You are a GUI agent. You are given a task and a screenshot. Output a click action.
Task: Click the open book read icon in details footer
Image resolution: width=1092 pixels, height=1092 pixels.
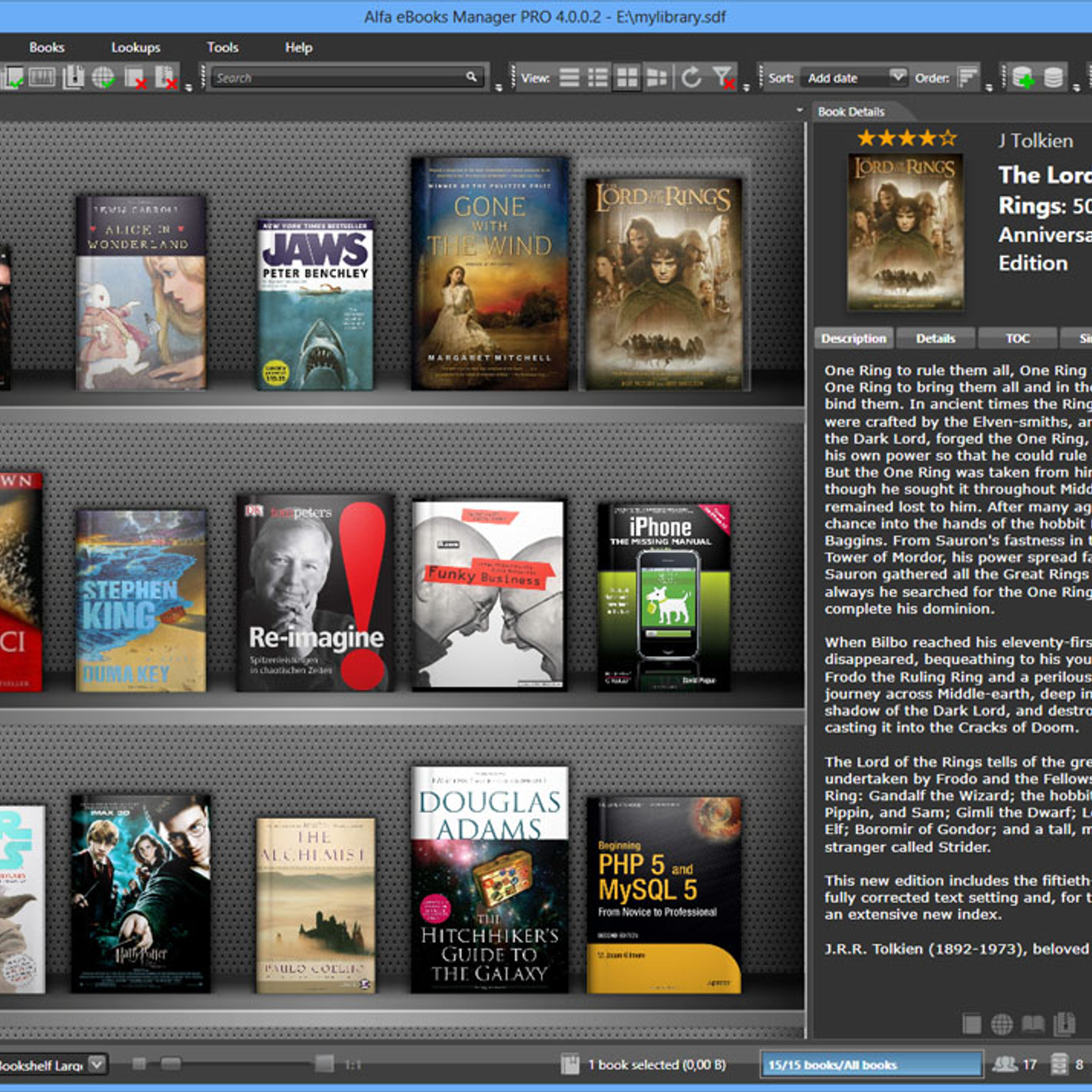[x=1033, y=1024]
